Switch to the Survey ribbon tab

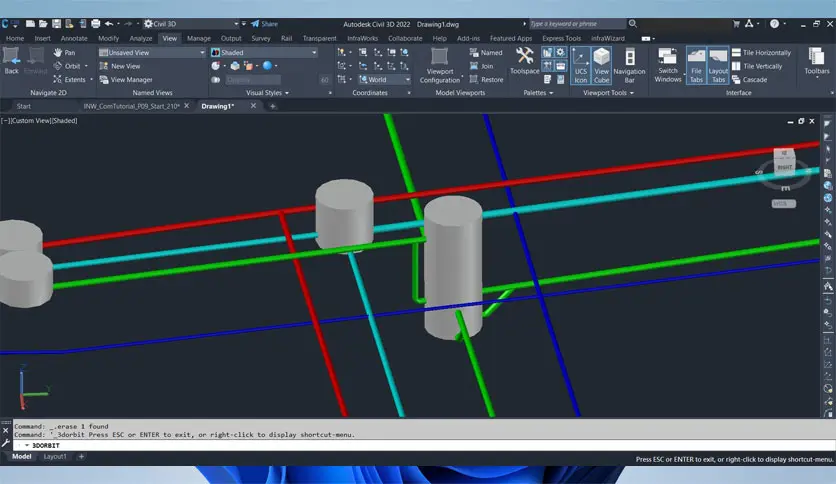(261, 38)
